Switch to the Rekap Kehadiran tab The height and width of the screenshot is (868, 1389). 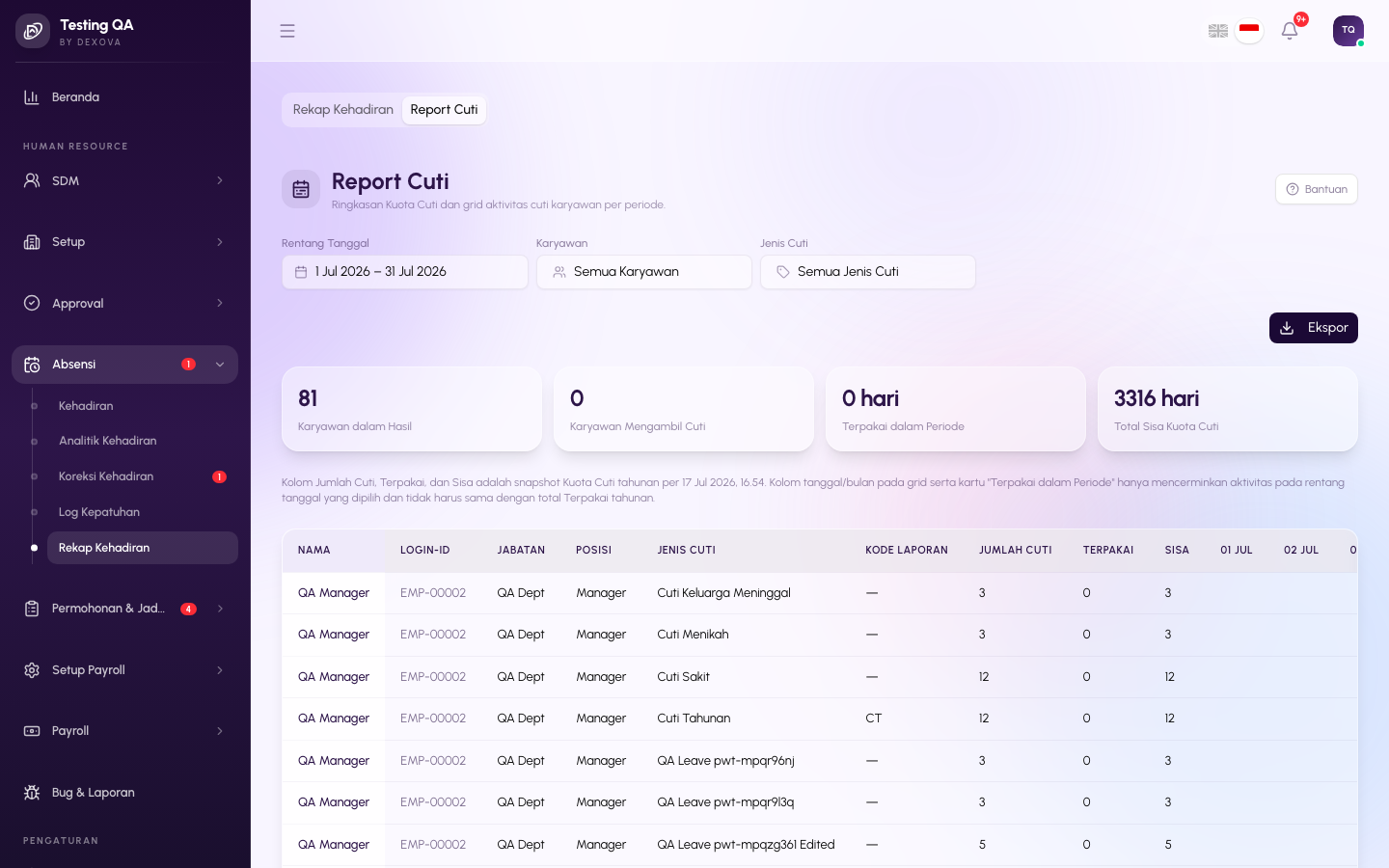click(343, 110)
